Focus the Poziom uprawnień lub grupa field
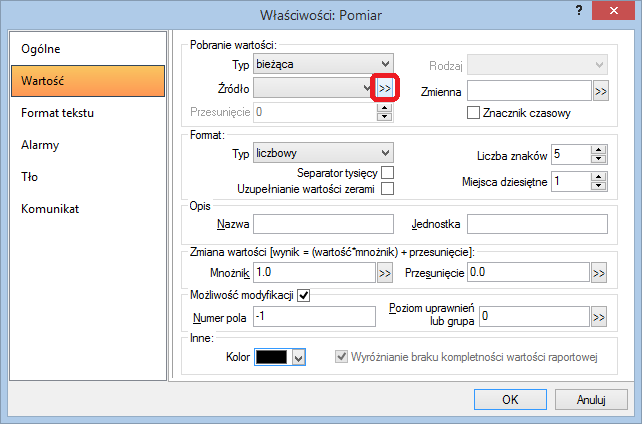642x424 pixels. pos(534,317)
